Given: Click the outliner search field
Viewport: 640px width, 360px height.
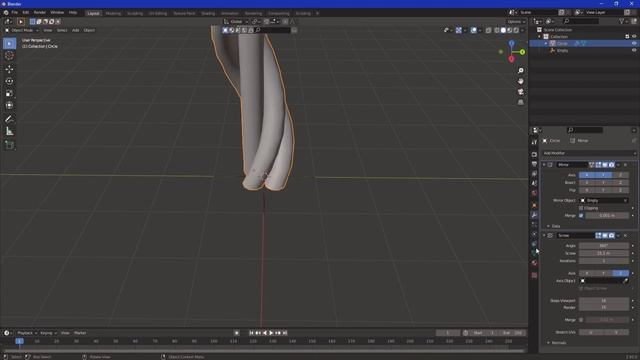Looking at the screenshot, I should (581, 21).
